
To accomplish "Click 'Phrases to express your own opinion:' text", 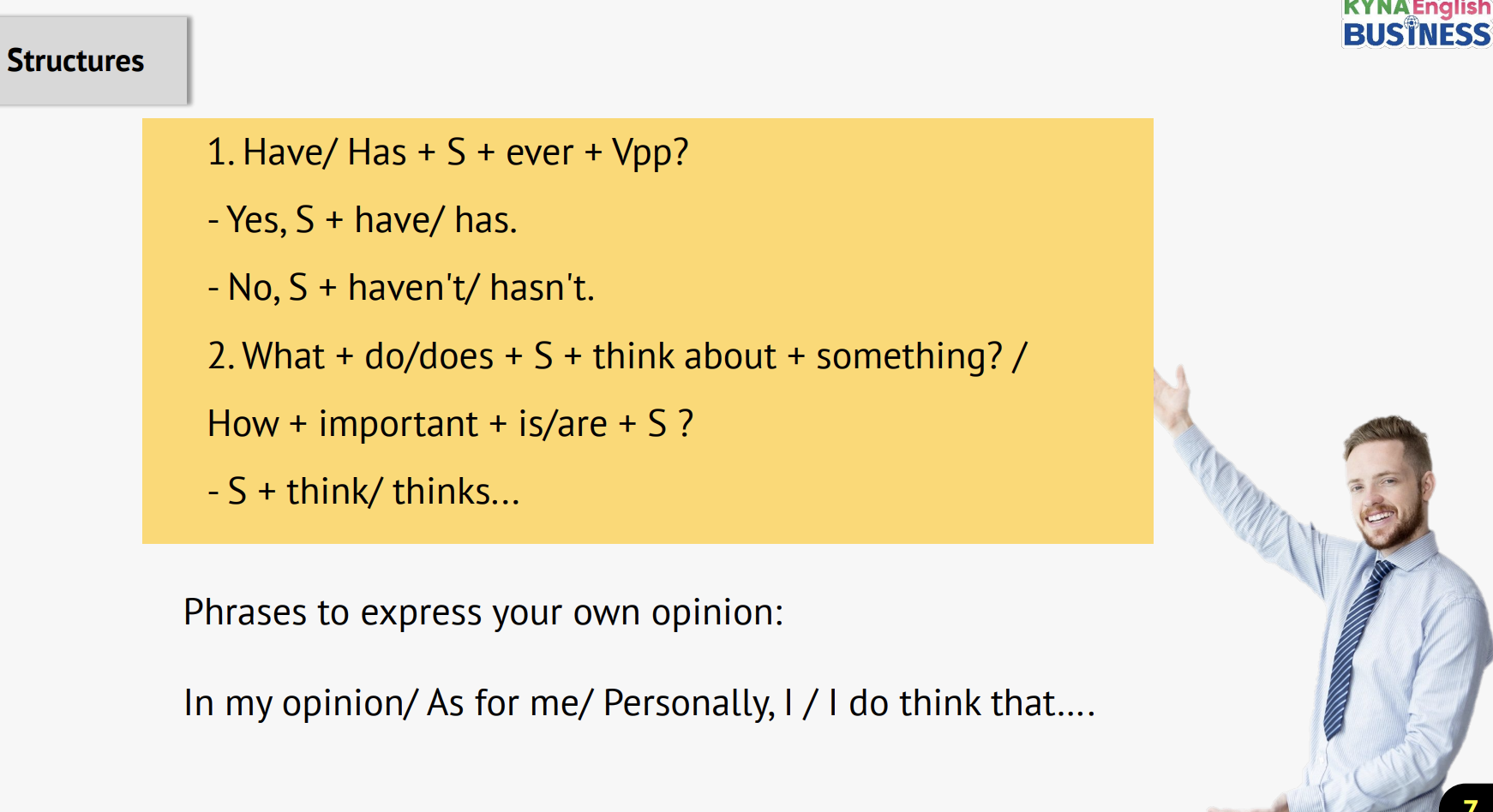I will click(483, 613).
